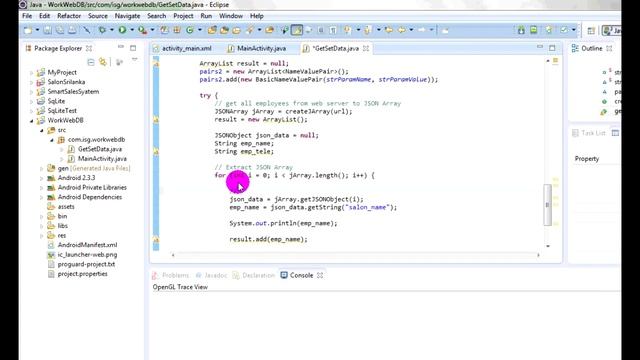Close the Console view tab
The width and height of the screenshot is (640, 360).
(320, 276)
